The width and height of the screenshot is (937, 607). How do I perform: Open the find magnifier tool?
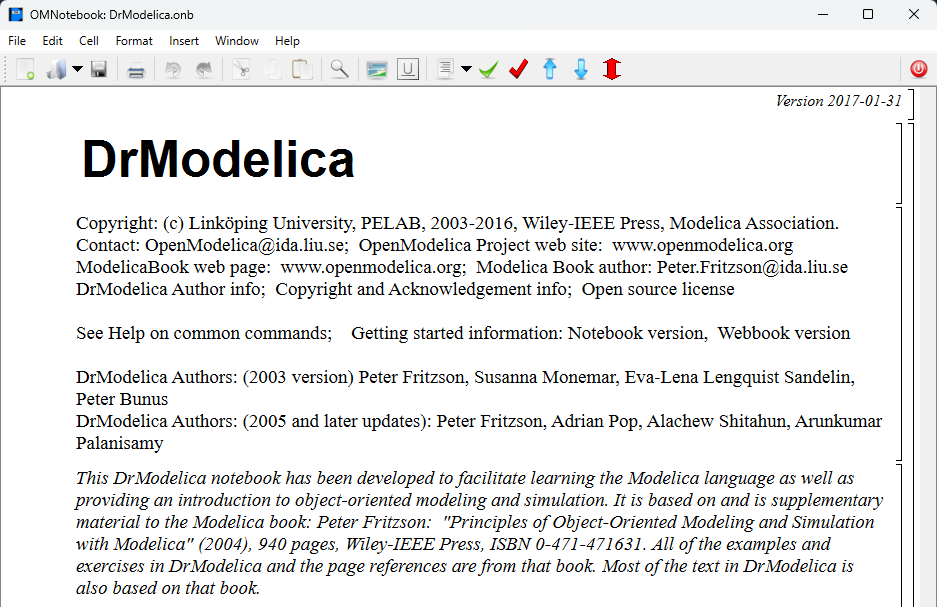(339, 69)
